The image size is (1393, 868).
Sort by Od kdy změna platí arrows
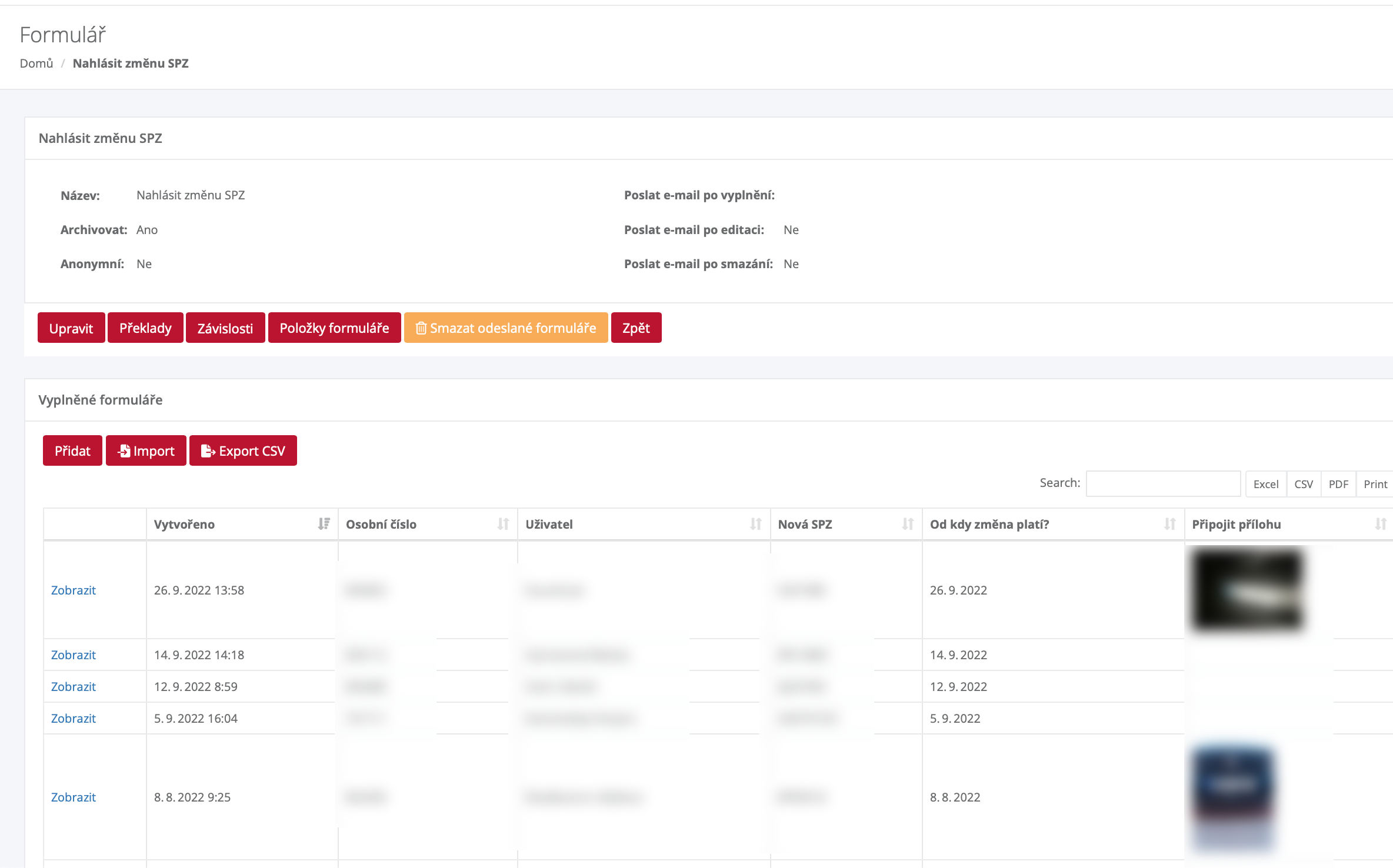point(1169,524)
